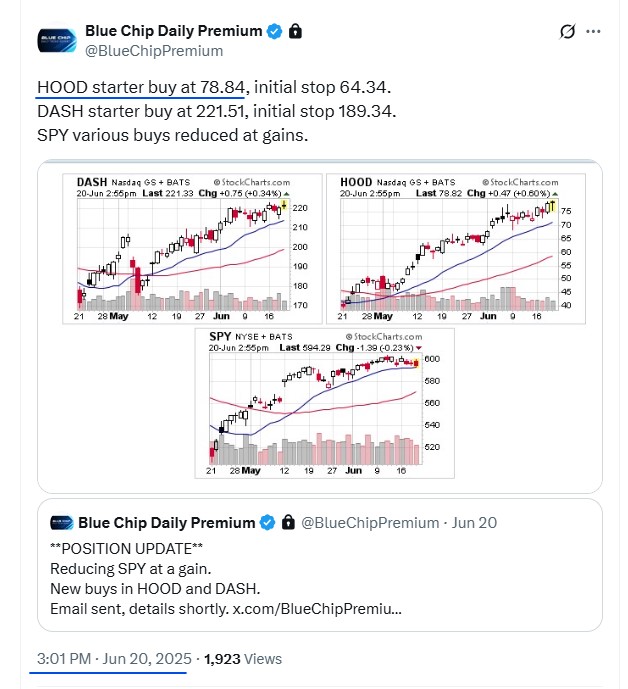
Task: Open the quoted POSITION UPDATE post
Action: tap(319, 565)
